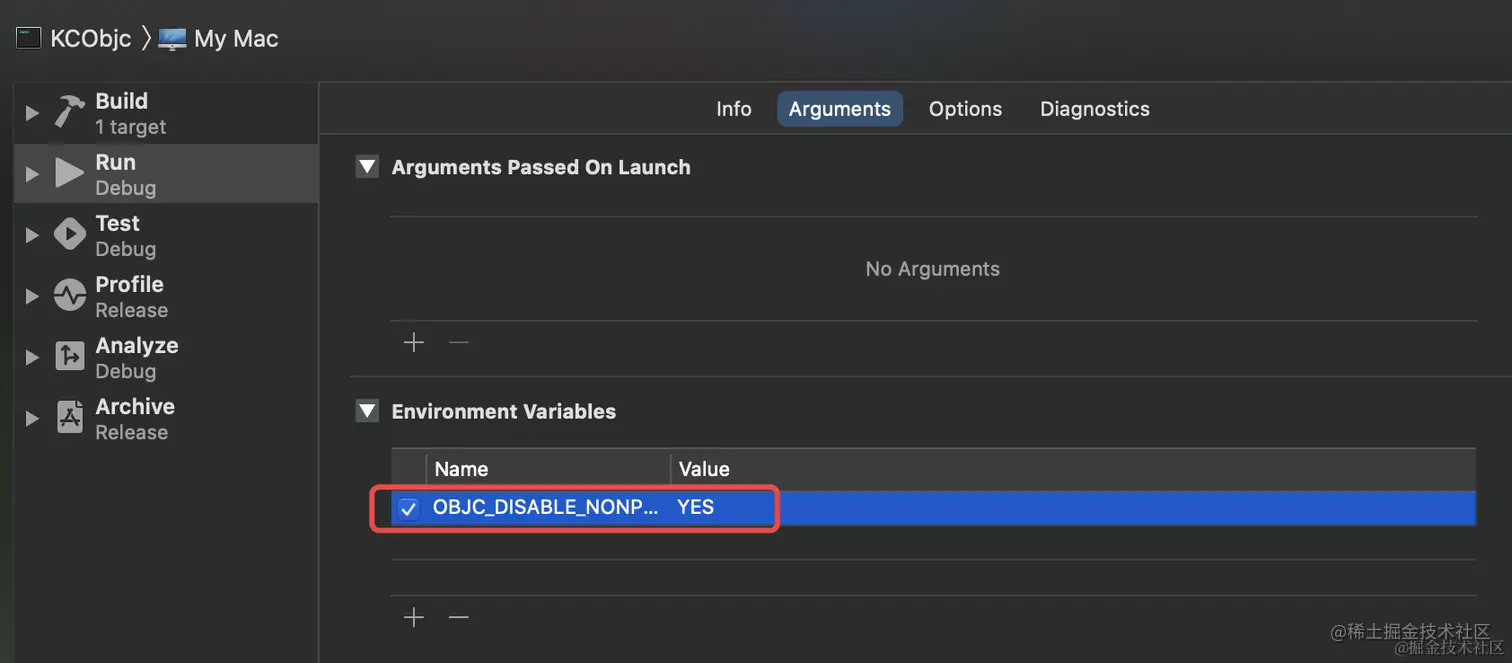This screenshot has width=1512, height=663.
Task: Click the Profile instruments icon
Action: click(70, 295)
